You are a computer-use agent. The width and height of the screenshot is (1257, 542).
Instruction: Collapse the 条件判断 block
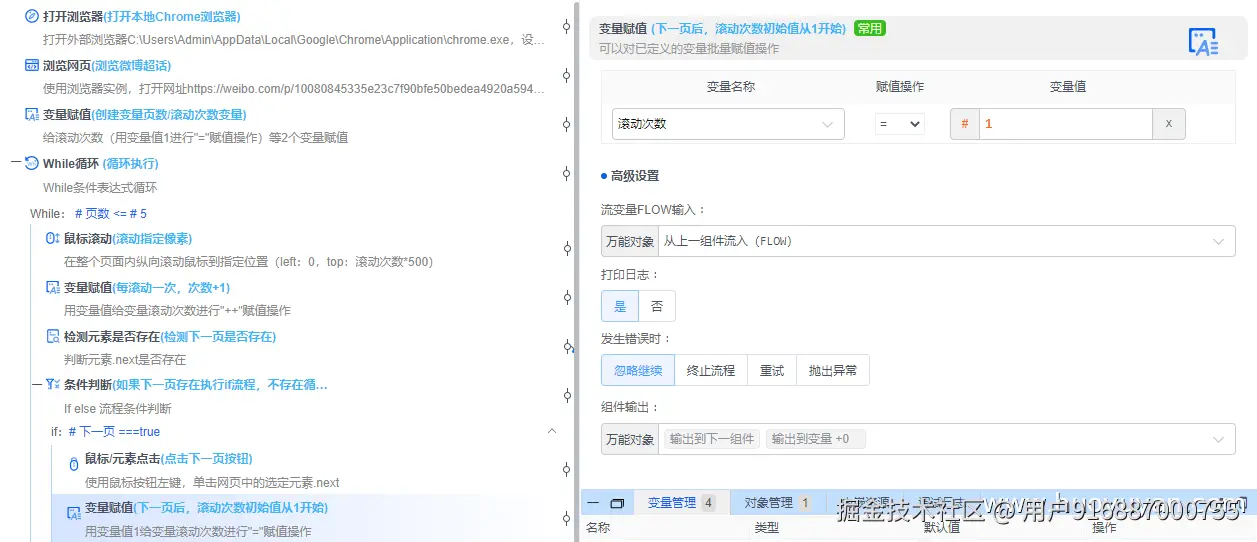pyautogui.click(x=37, y=385)
